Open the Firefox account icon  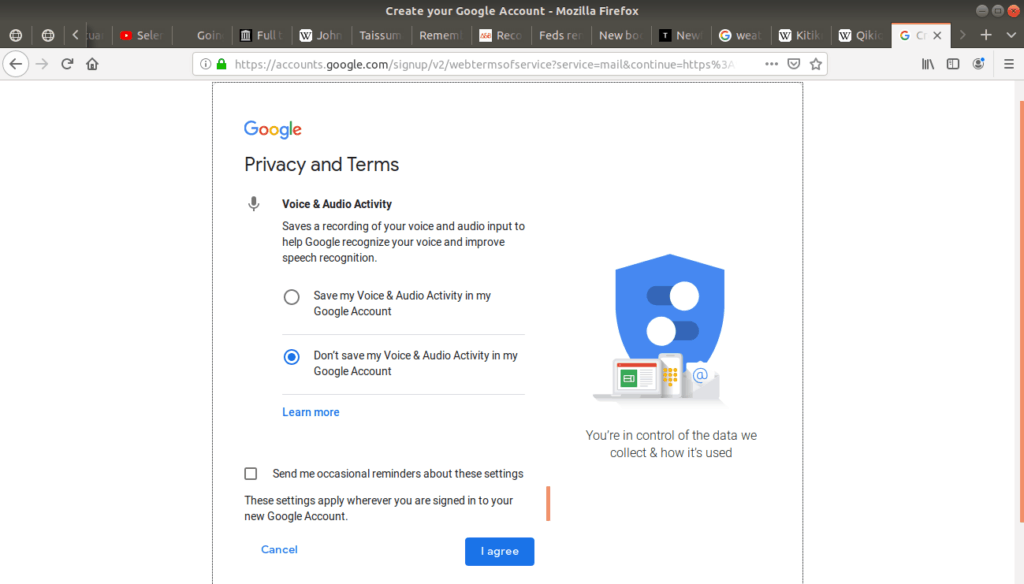(x=978, y=64)
